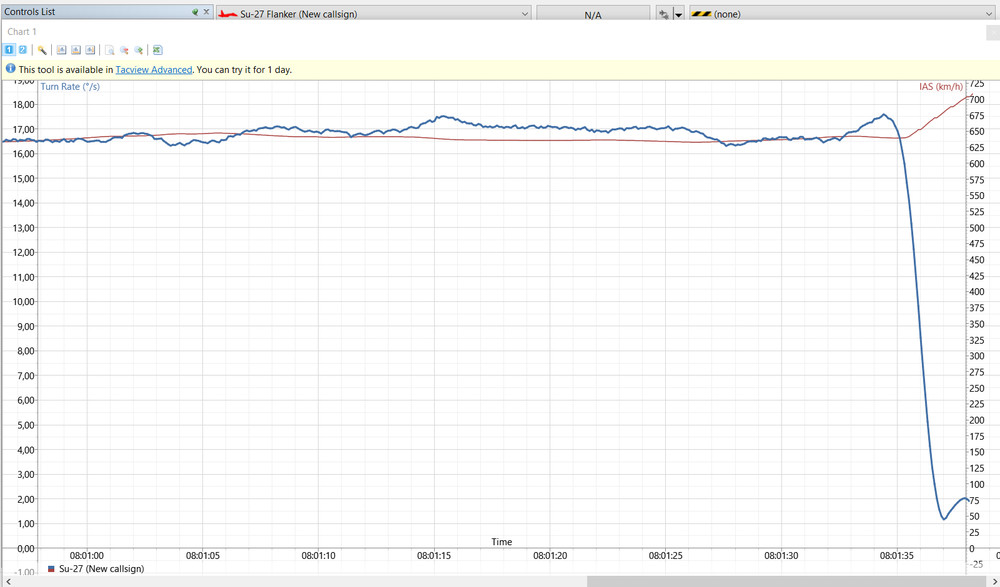The height and width of the screenshot is (587, 1000).
Task: Click zoom reset magnifier icon
Action: [110, 50]
